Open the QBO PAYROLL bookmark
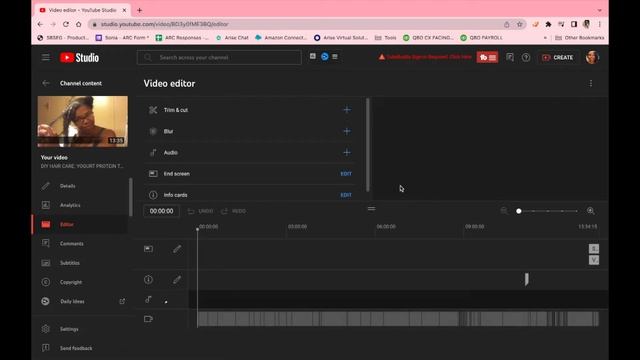 [x=481, y=38]
